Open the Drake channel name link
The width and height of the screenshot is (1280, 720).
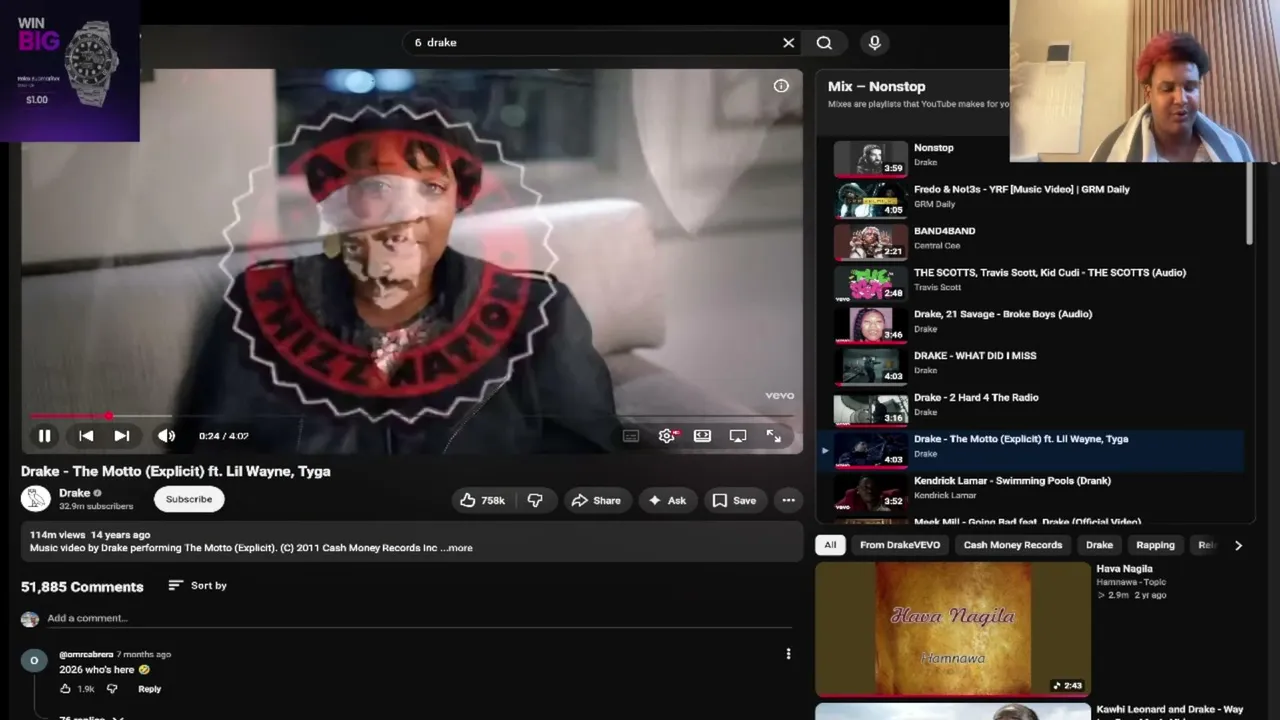75,493
